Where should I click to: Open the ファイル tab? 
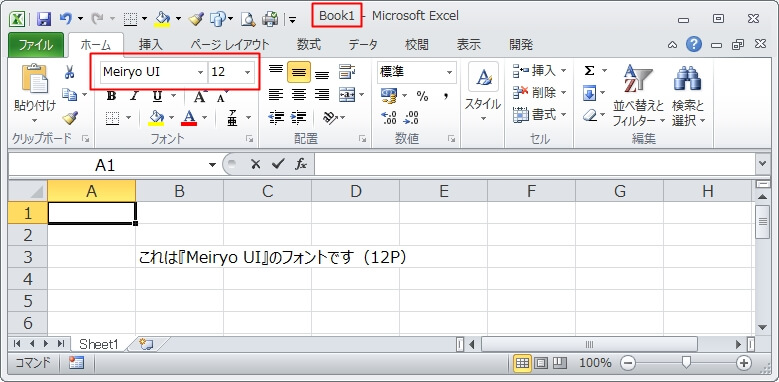(x=36, y=45)
